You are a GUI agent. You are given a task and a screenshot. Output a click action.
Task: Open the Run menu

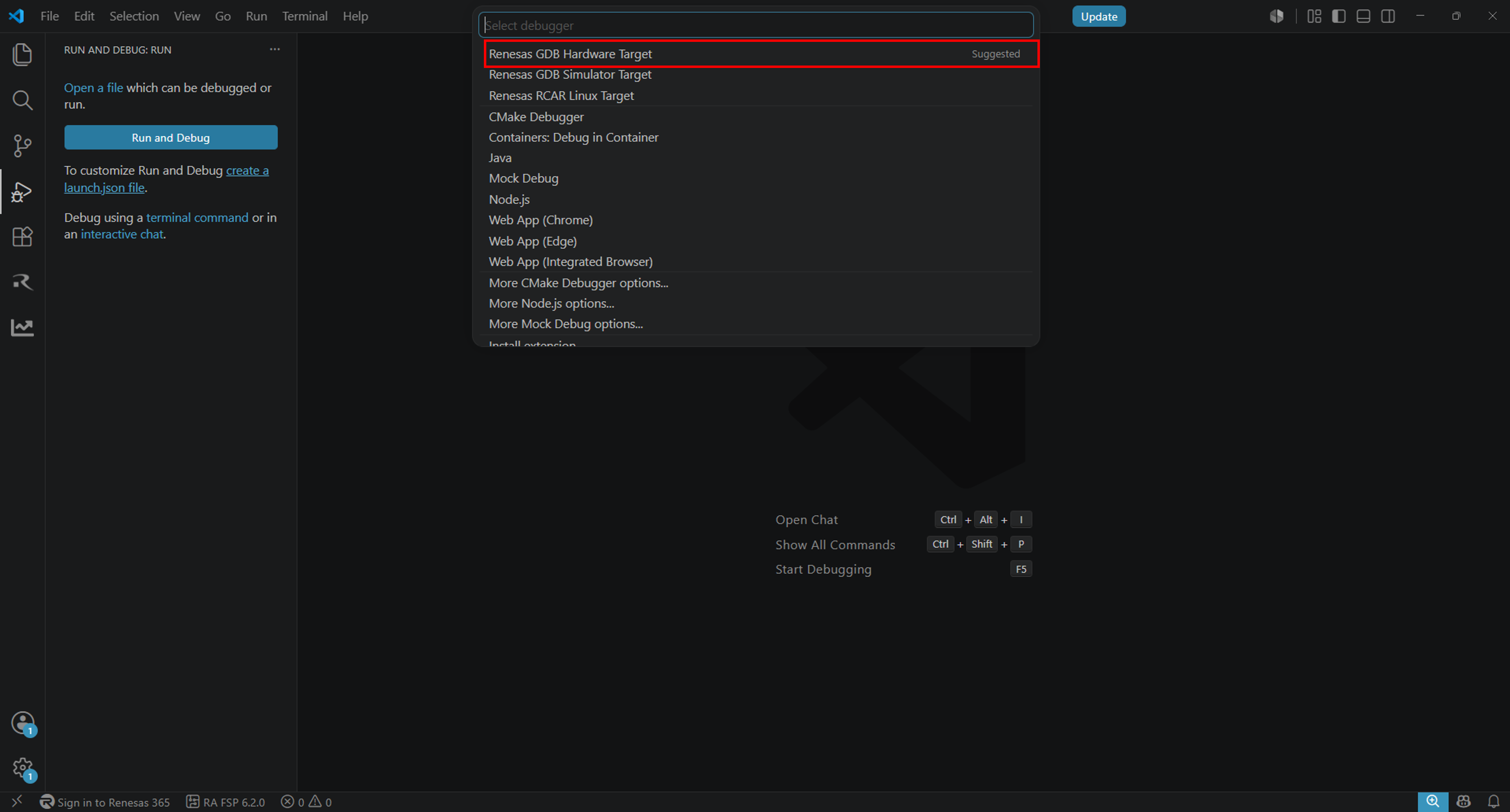[x=256, y=16]
